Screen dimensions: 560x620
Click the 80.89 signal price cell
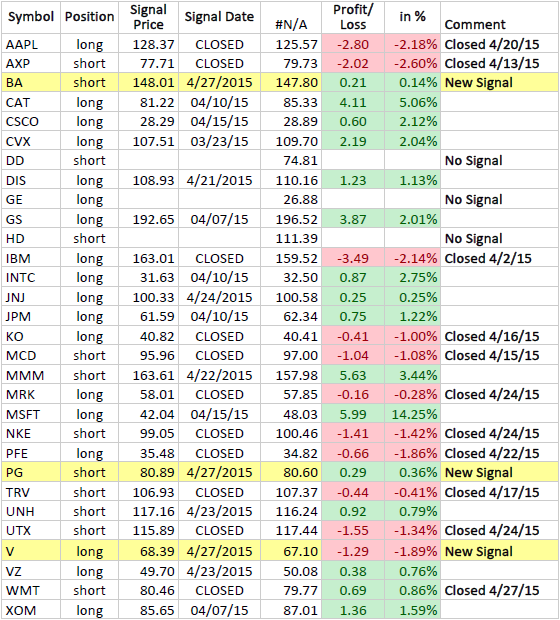pyautogui.click(x=148, y=472)
